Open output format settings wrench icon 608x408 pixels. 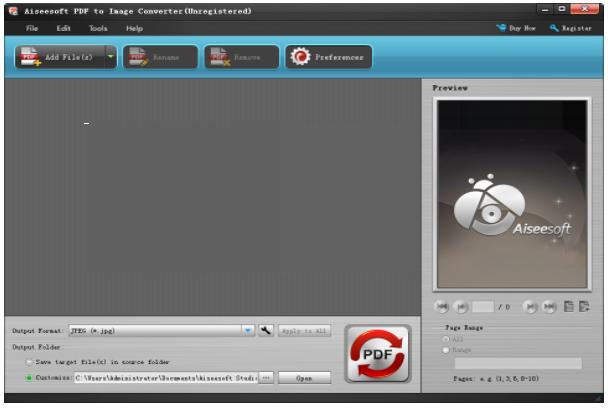pyautogui.click(x=266, y=330)
